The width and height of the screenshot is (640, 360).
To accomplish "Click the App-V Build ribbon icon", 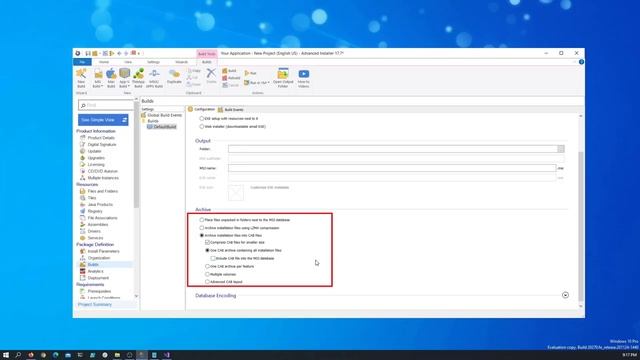I will pos(124,78).
